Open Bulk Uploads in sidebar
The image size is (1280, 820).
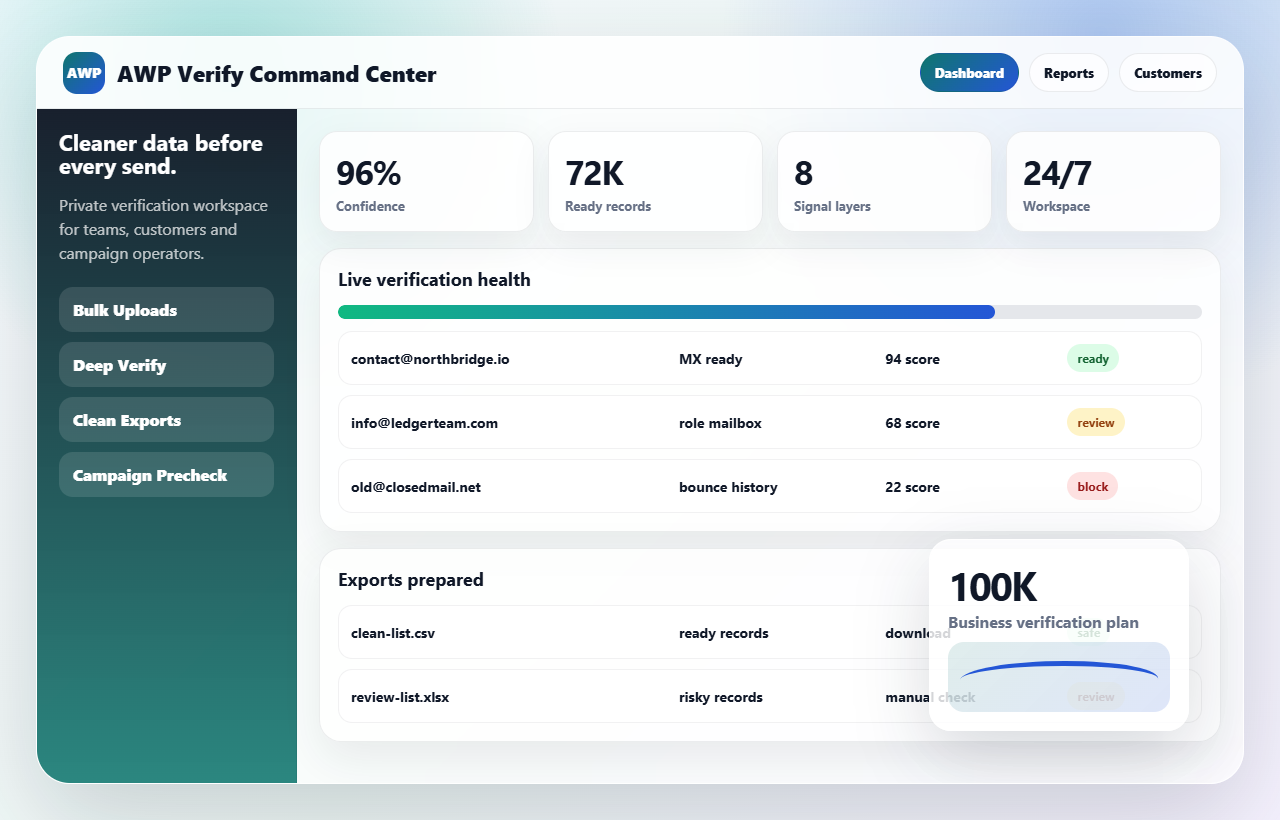(166, 310)
